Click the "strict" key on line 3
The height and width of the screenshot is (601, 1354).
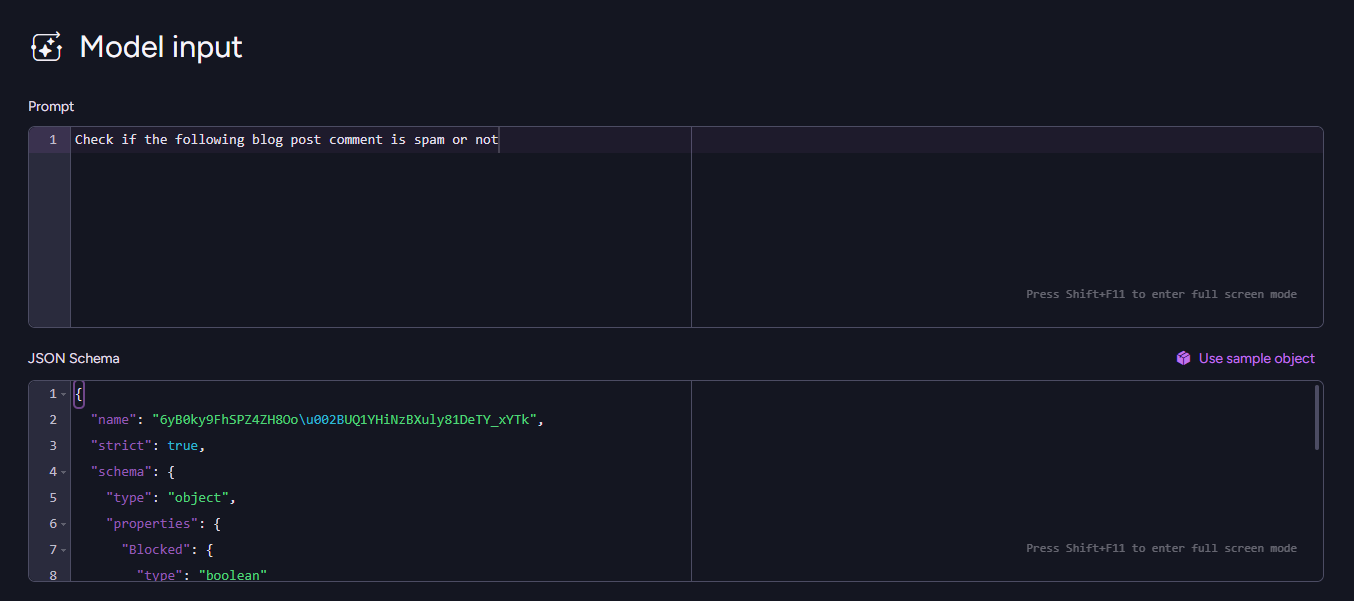pos(121,446)
